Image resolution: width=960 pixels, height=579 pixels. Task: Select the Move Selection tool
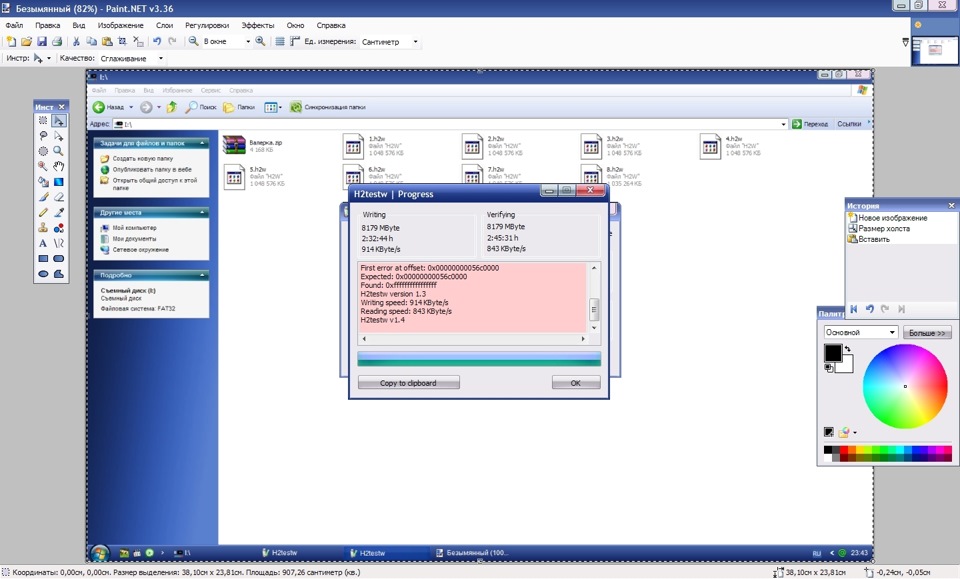pos(59,136)
